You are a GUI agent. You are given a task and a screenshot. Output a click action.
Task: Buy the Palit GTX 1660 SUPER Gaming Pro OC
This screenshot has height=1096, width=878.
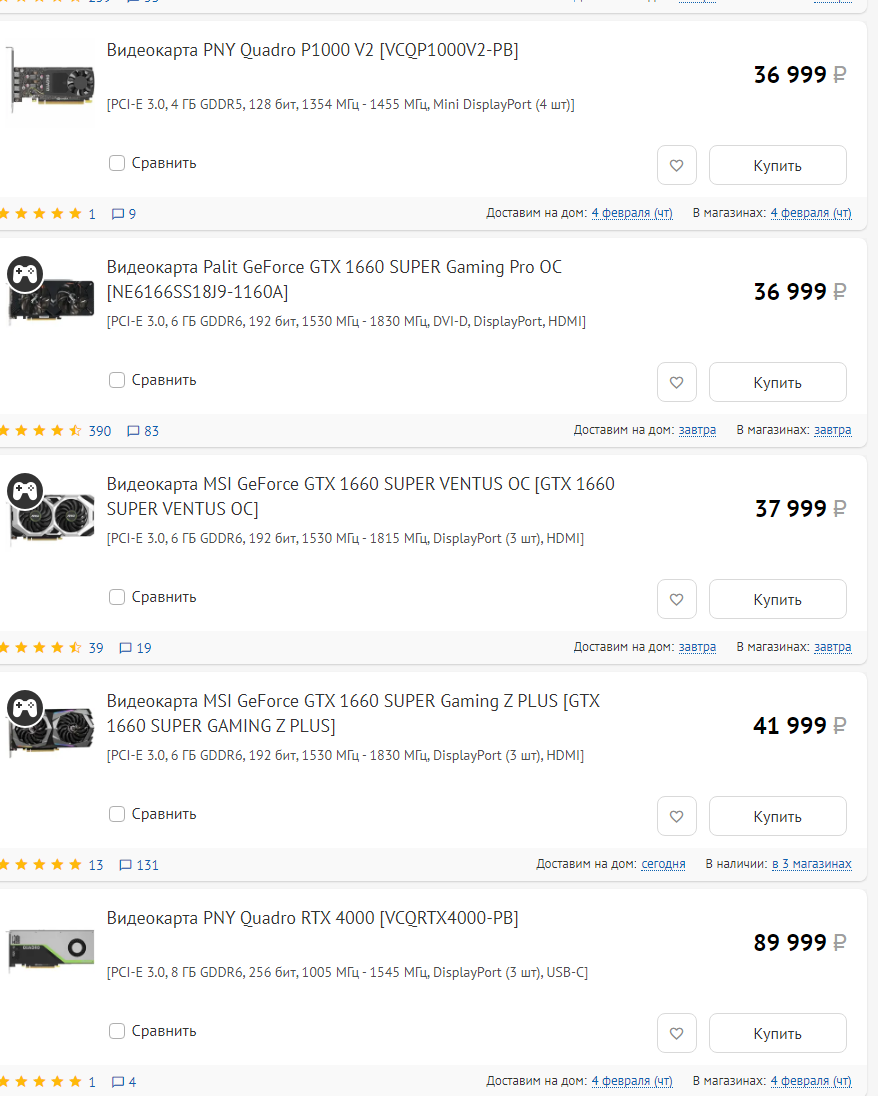[x=777, y=382]
